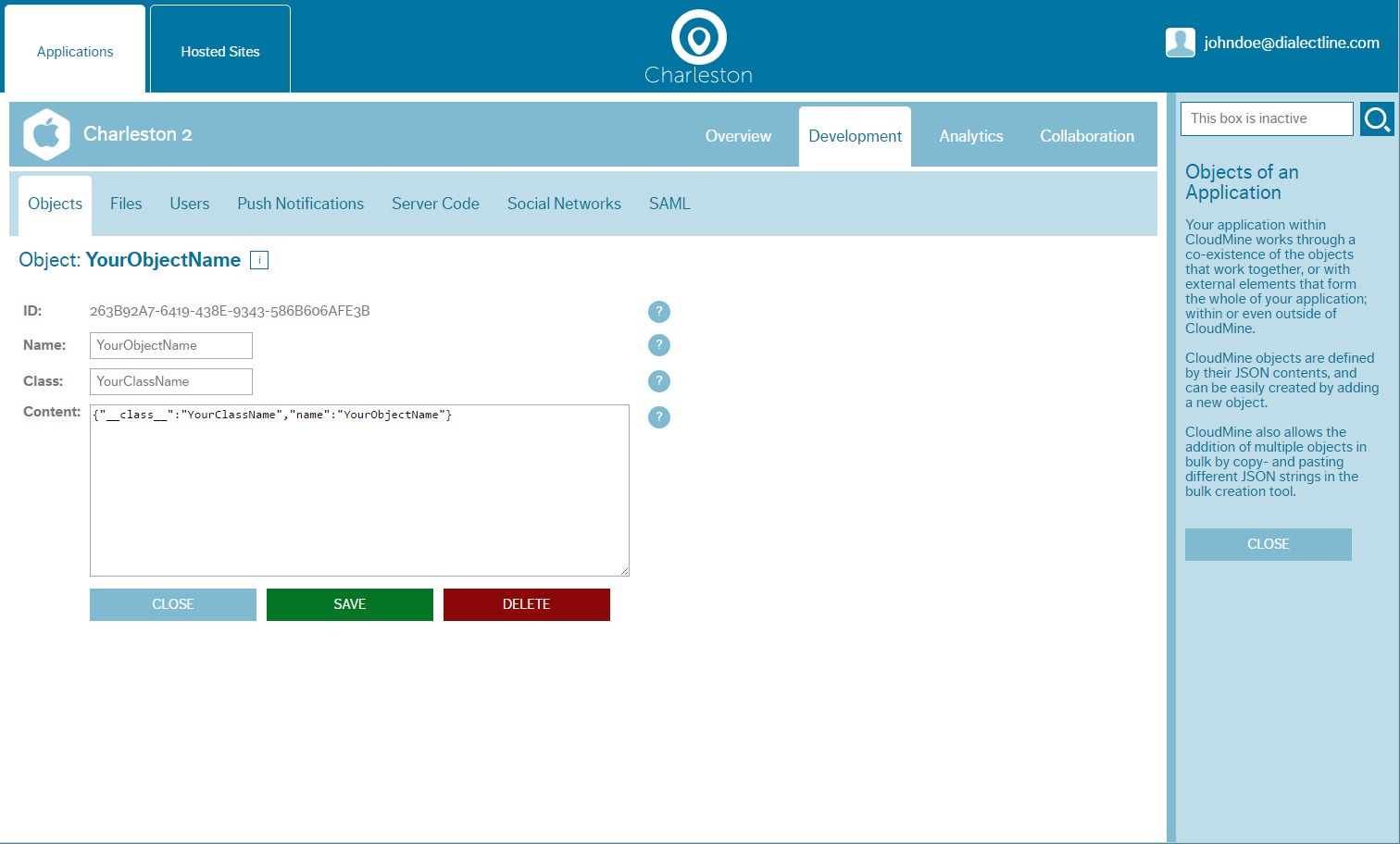This screenshot has width=1400, height=844.
Task: Click the green SAVE button
Action: (x=350, y=604)
